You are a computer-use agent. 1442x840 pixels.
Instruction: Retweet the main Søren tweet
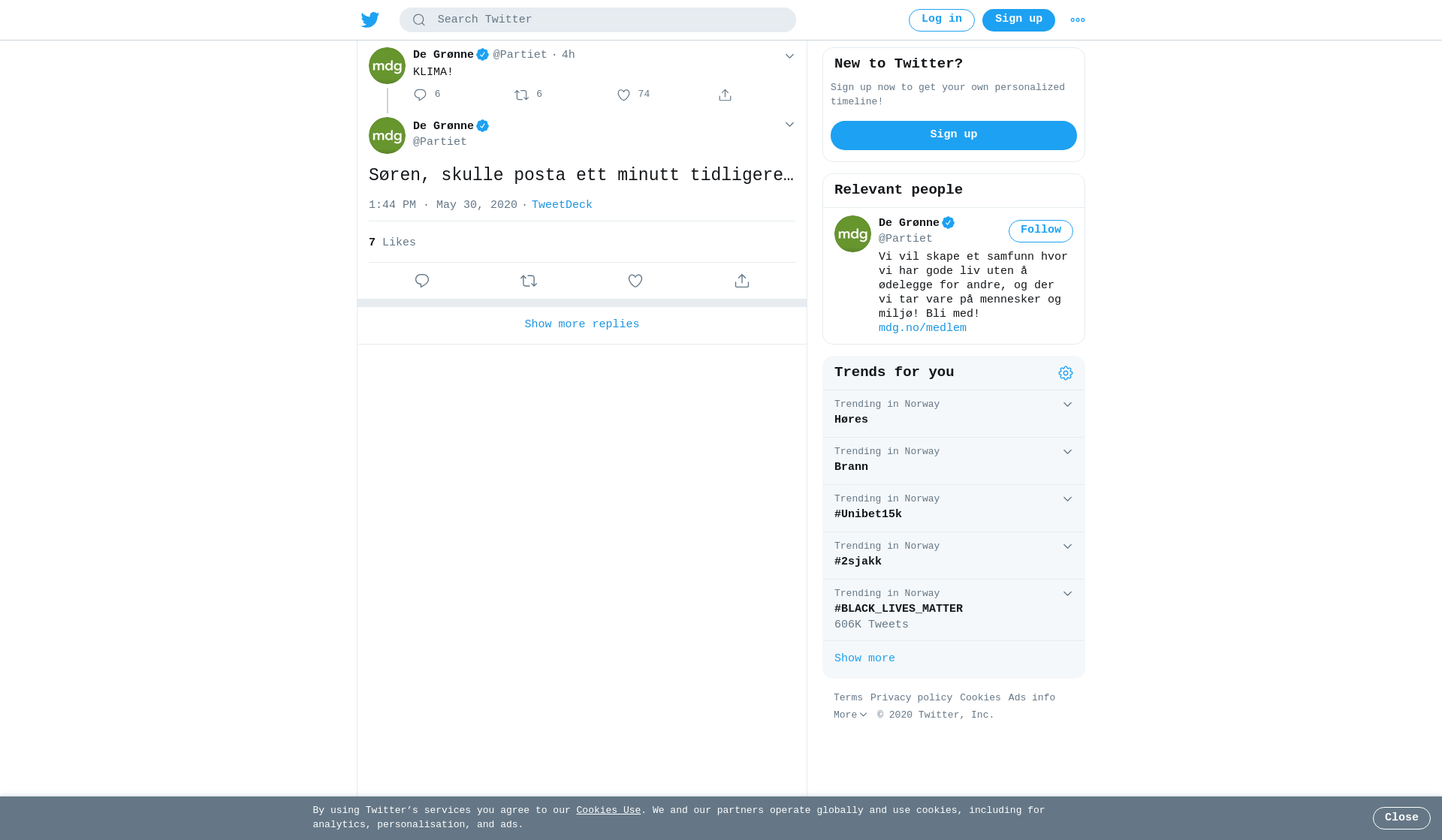[529, 281]
